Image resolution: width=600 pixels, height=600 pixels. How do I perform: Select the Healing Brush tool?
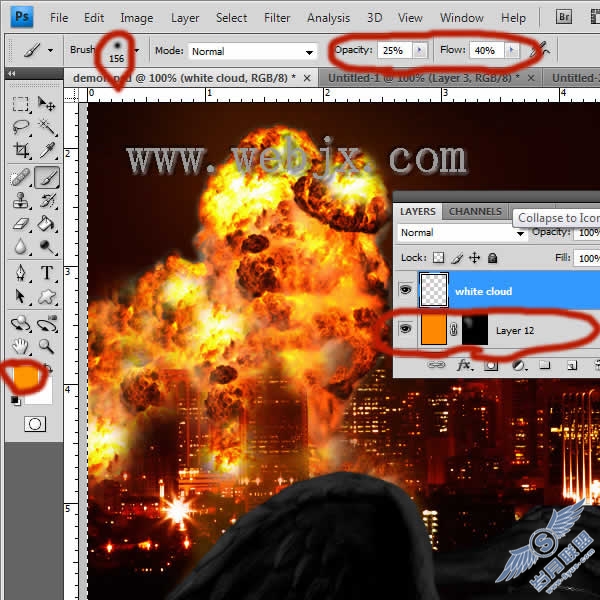pos(21,178)
